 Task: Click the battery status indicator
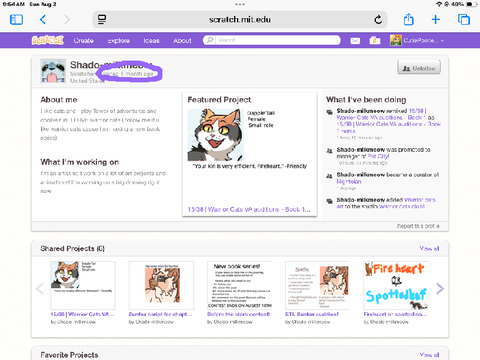[x=471, y=4]
